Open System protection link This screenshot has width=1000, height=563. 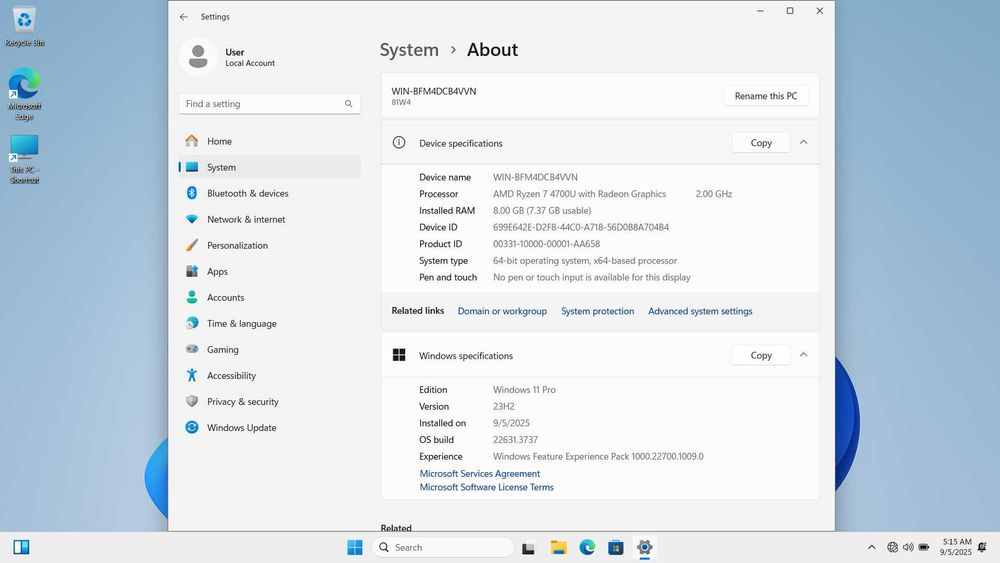[x=598, y=311]
